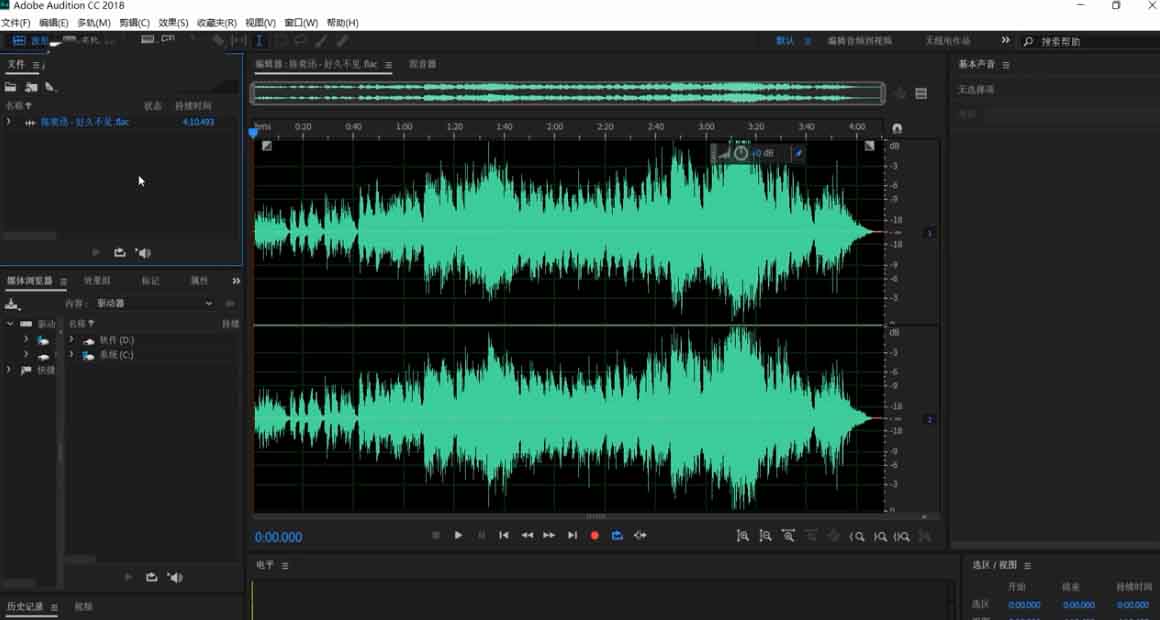Viewport: 1160px width, 620px height.
Task: Open the 媒体浏览器 panel menu icon
Action: coord(64,281)
